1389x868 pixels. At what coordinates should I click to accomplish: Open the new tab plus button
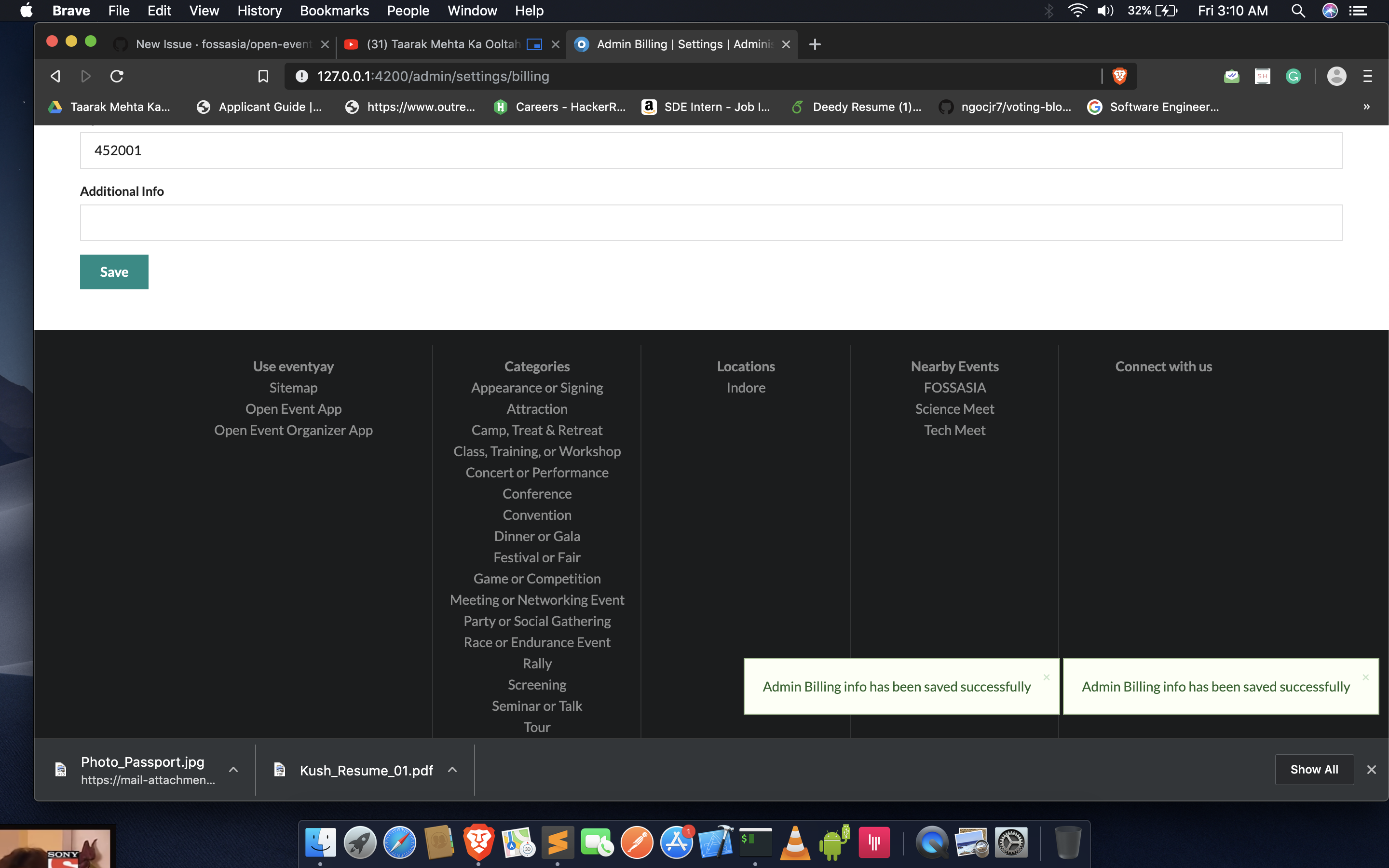815,44
